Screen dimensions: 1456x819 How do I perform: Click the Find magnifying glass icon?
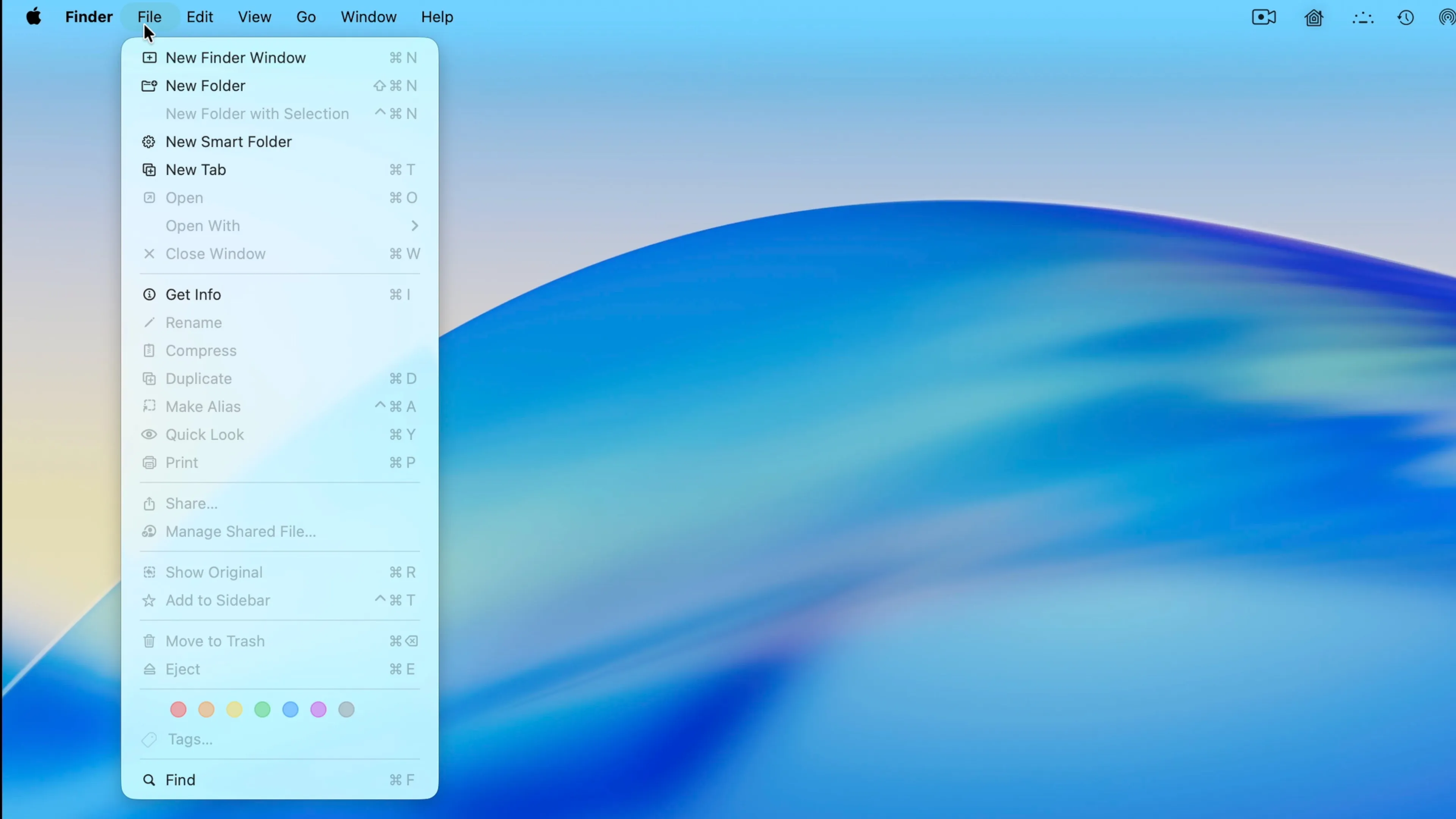pyautogui.click(x=149, y=780)
